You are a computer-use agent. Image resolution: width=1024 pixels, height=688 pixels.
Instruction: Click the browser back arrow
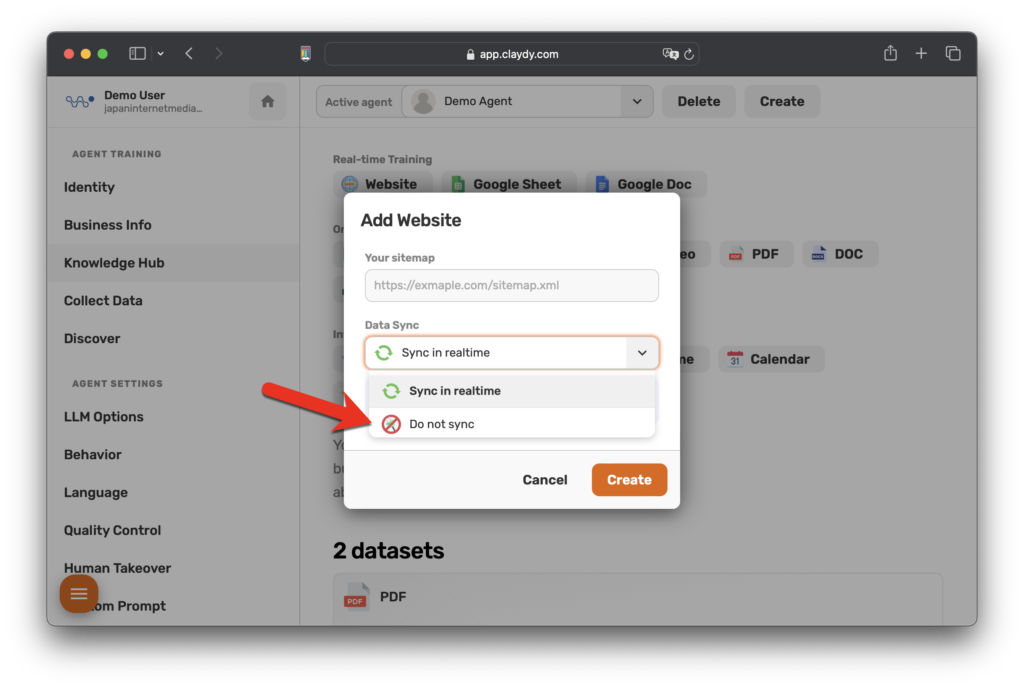pyautogui.click(x=189, y=54)
